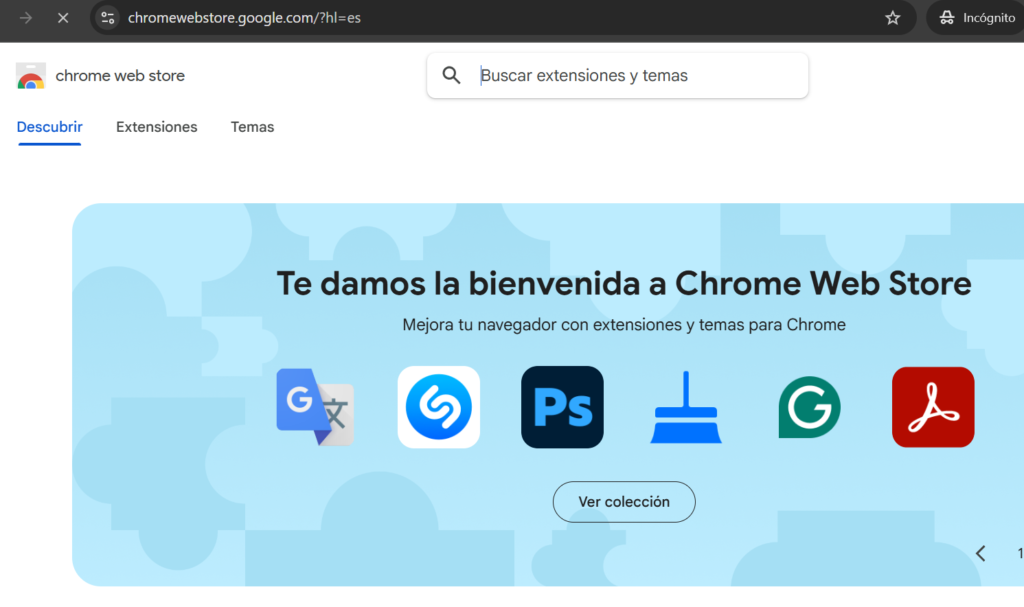1024x607 pixels.
Task: Open the Grammarly green G icon
Action: click(x=809, y=407)
